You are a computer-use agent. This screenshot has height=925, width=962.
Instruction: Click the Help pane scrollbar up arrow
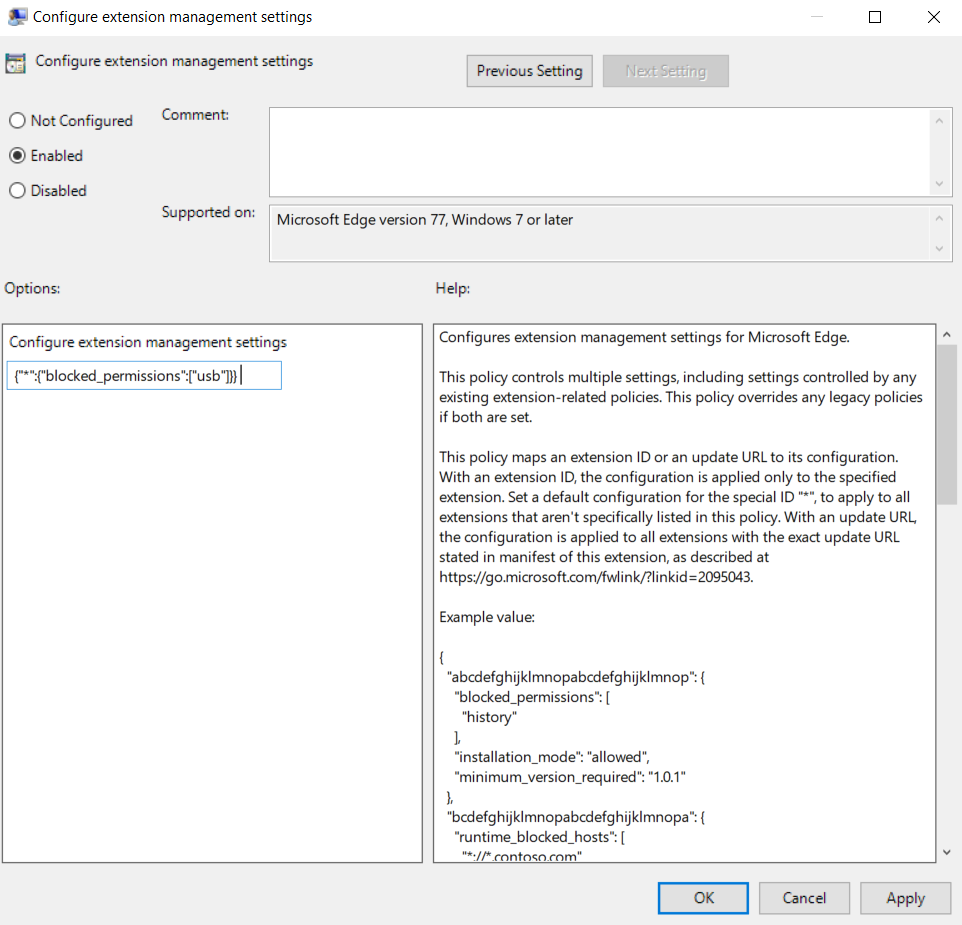coord(946,334)
